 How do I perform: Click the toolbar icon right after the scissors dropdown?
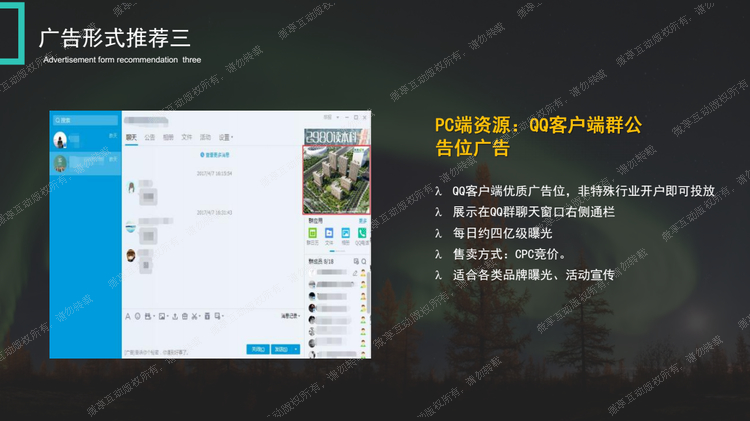pyautogui.click(x=207, y=316)
